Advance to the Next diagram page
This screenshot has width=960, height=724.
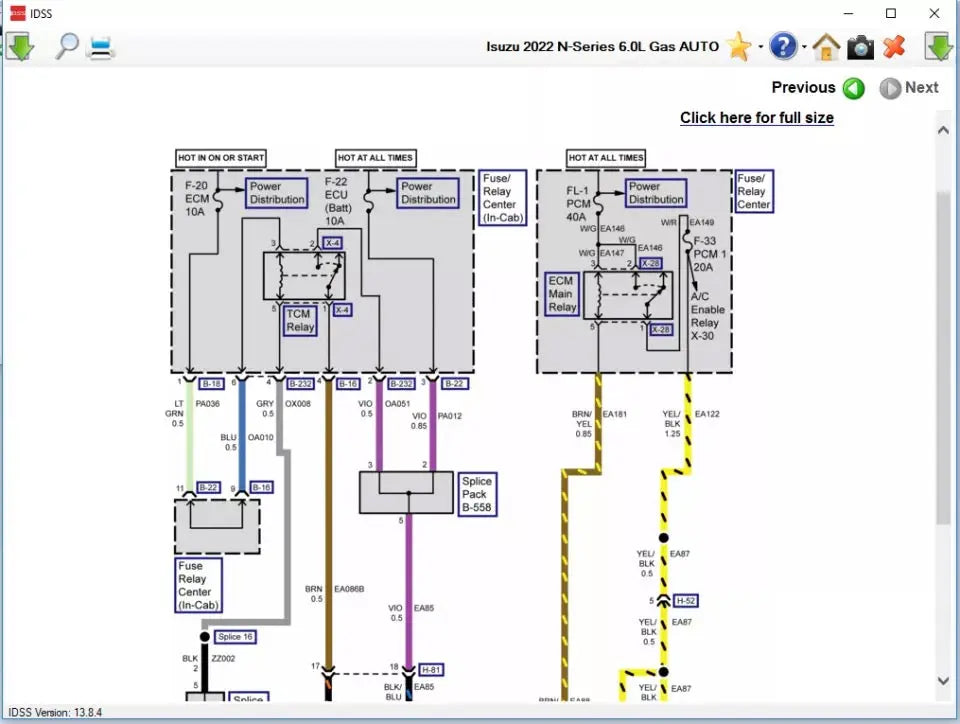pyautogui.click(x=891, y=88)
